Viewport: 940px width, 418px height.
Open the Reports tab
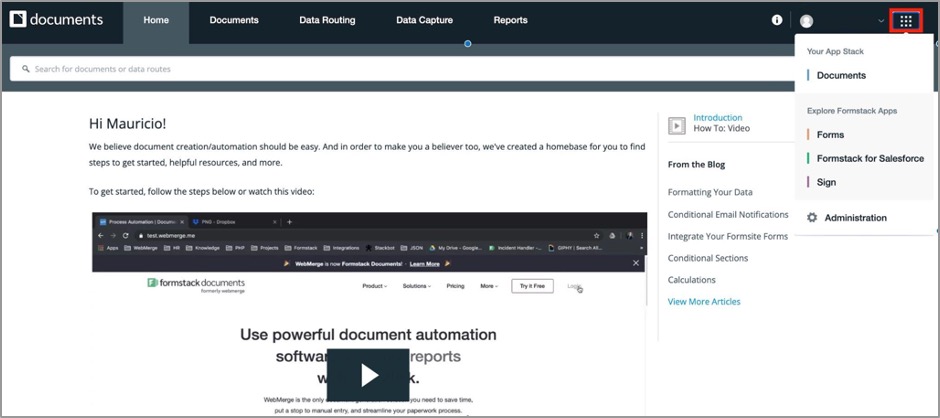click(x=510, y=20)
